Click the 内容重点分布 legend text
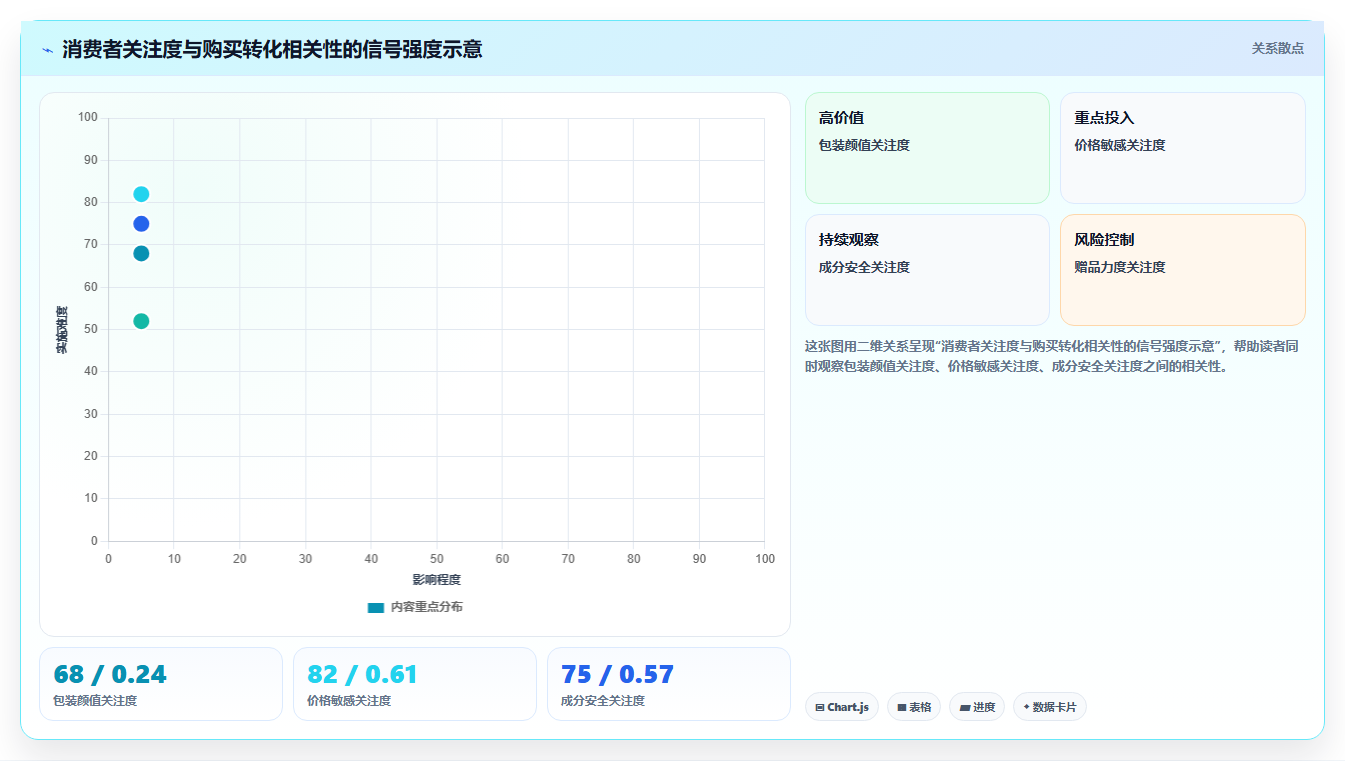Image resolution: width=1345 pixels, height=761 pixels. [x=426, y=607]
